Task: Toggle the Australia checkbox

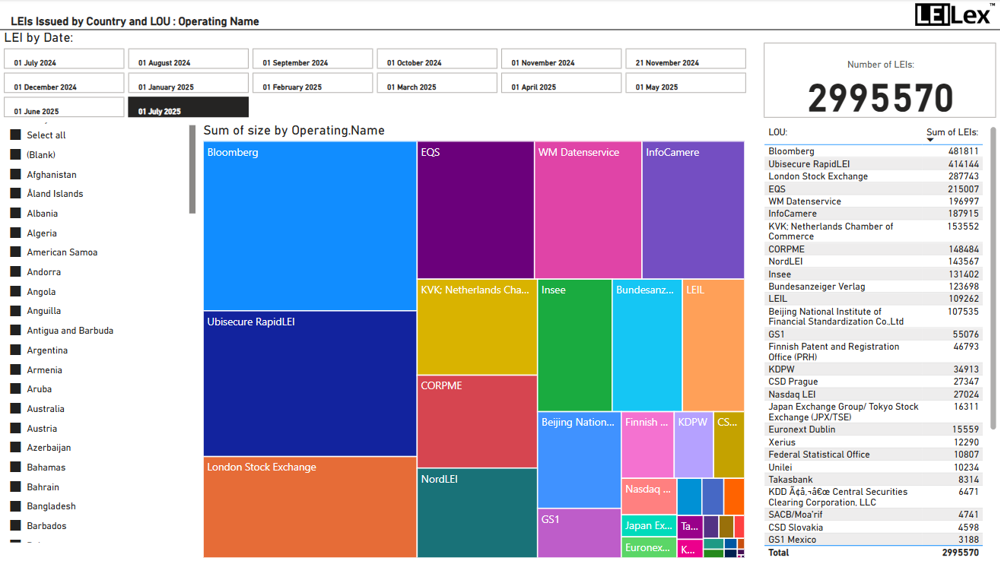Action: 16,408
